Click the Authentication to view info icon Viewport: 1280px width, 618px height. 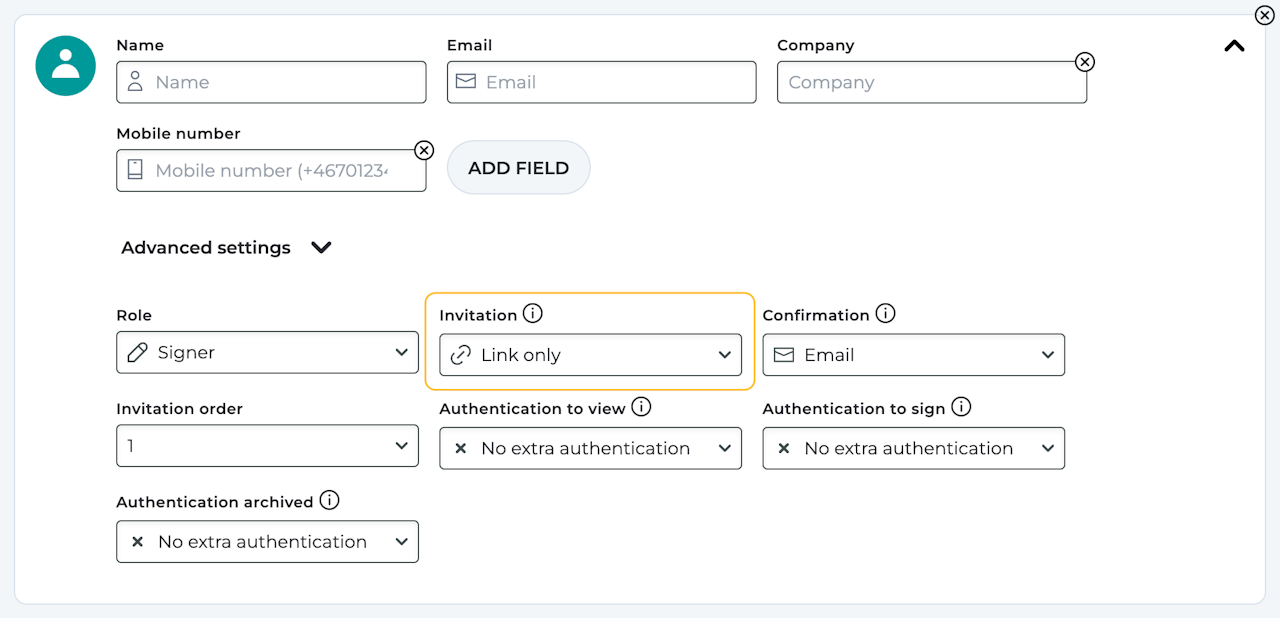641,407
